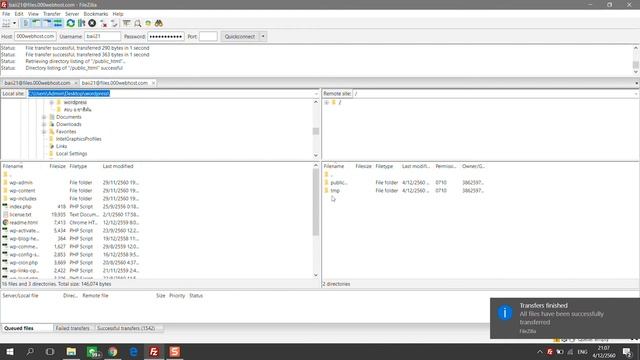Open Site Manager dropdown arrow

(x=15, y=23)
